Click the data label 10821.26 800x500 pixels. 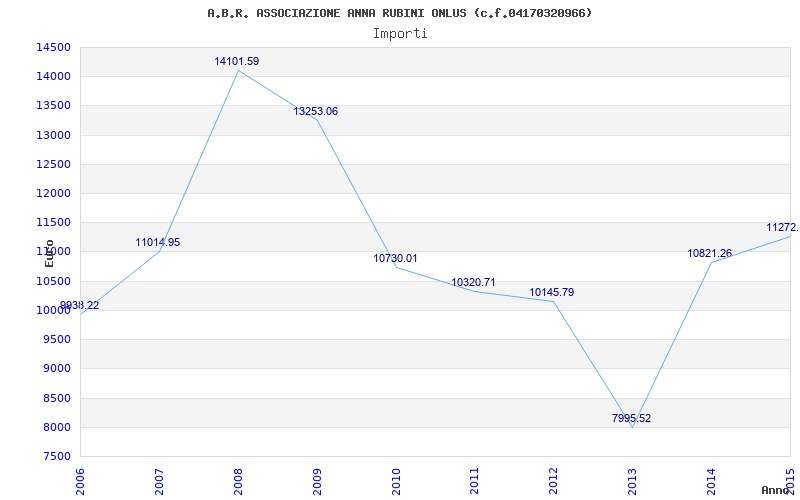(x=710, y=253)
